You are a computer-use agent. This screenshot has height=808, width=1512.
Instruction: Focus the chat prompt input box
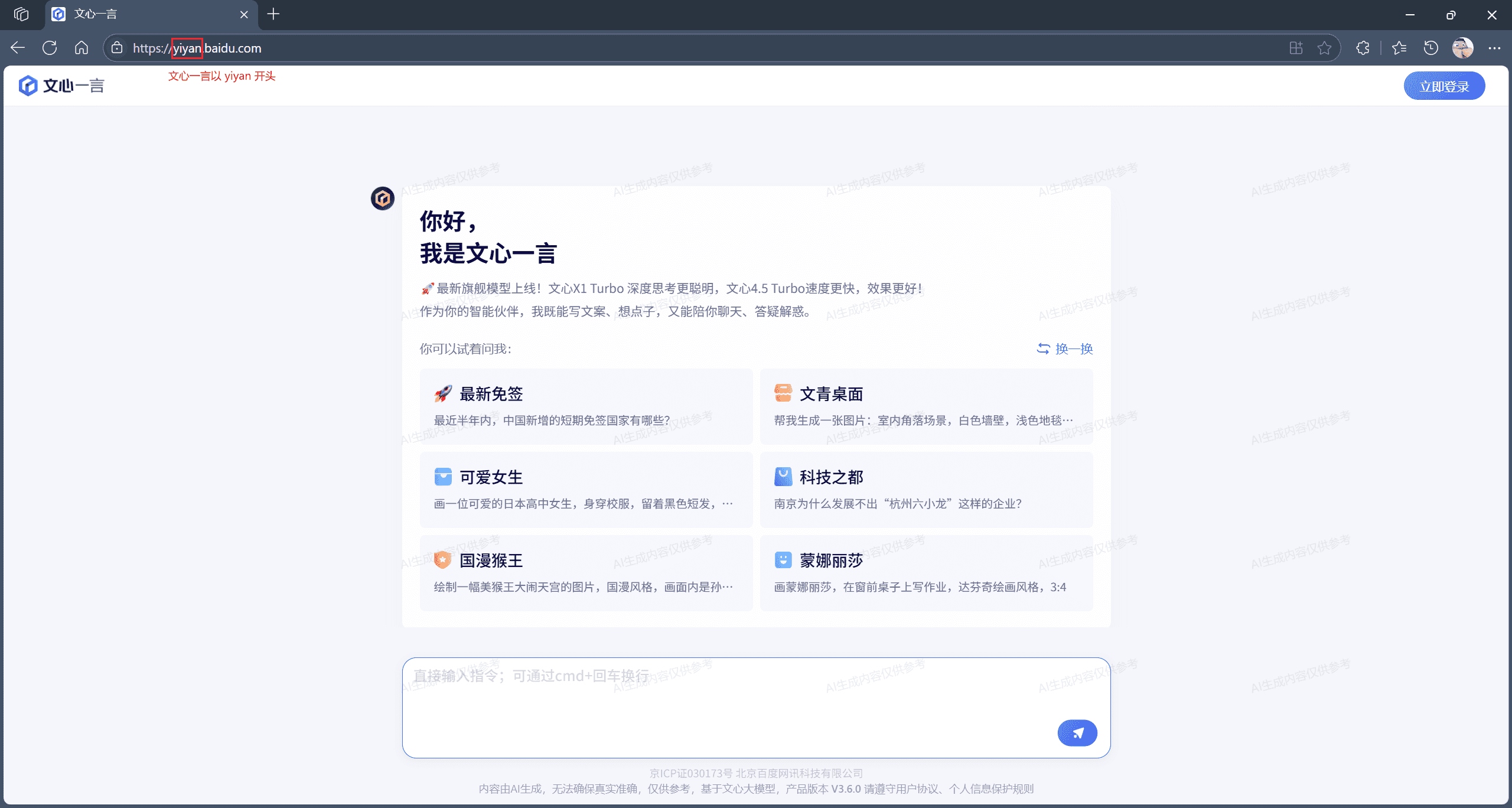tap(756, 708)
